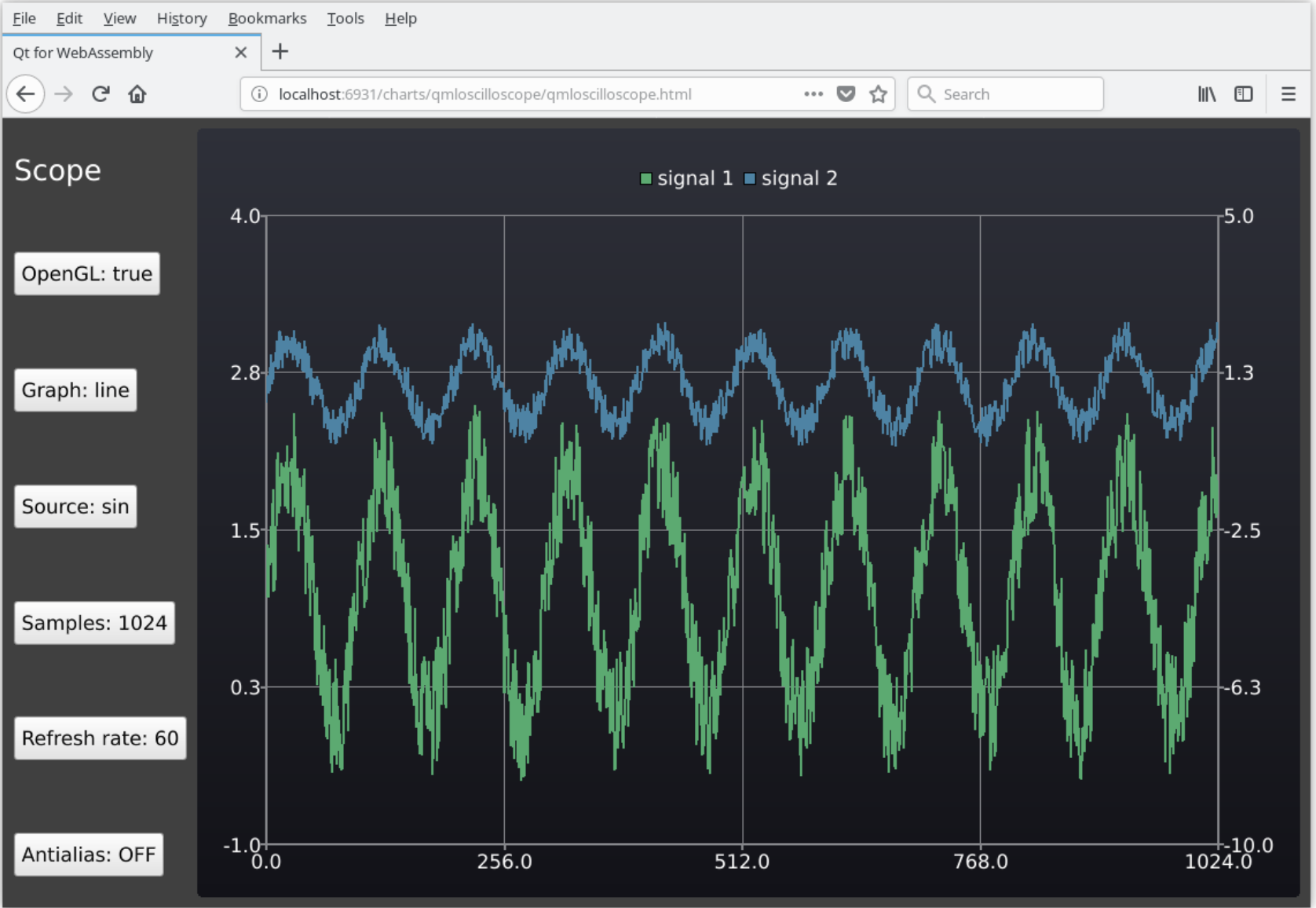Click the back navigation arrow

click(25, 93)
